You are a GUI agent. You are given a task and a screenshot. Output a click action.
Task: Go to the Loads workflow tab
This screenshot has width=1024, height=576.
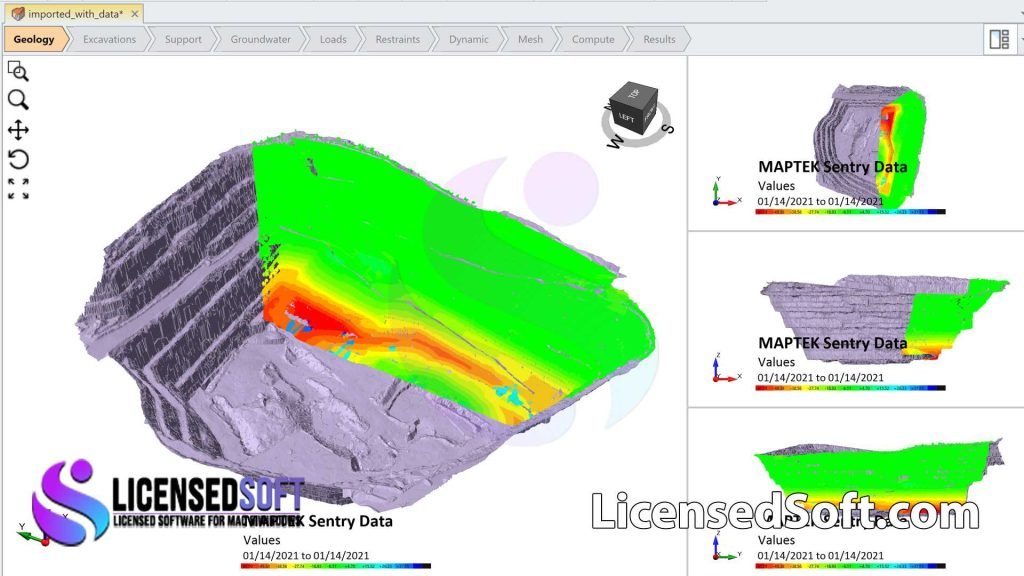[333, 39]
